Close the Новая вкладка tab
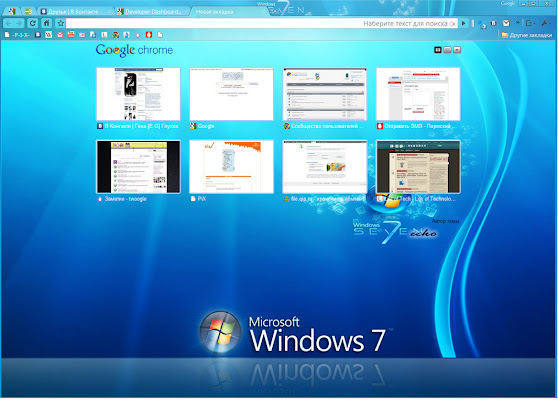 263,12
